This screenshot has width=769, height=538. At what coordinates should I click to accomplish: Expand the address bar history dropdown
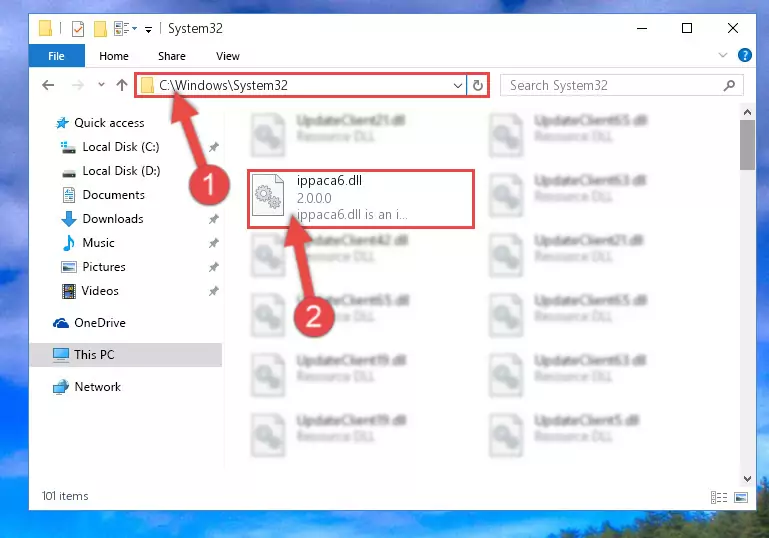[x=458, y=85]
